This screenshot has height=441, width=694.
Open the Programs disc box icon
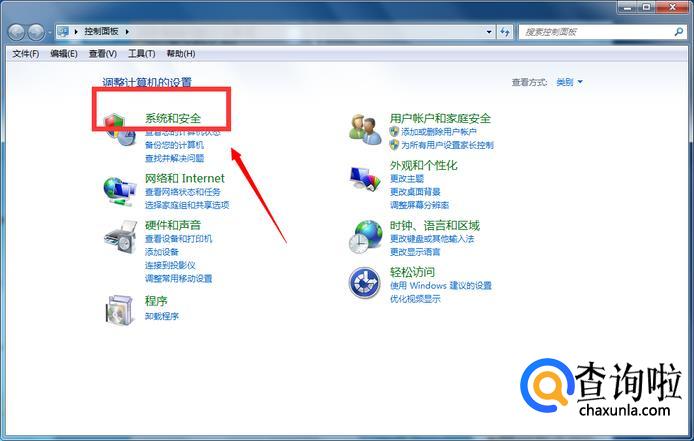(120, 310)
